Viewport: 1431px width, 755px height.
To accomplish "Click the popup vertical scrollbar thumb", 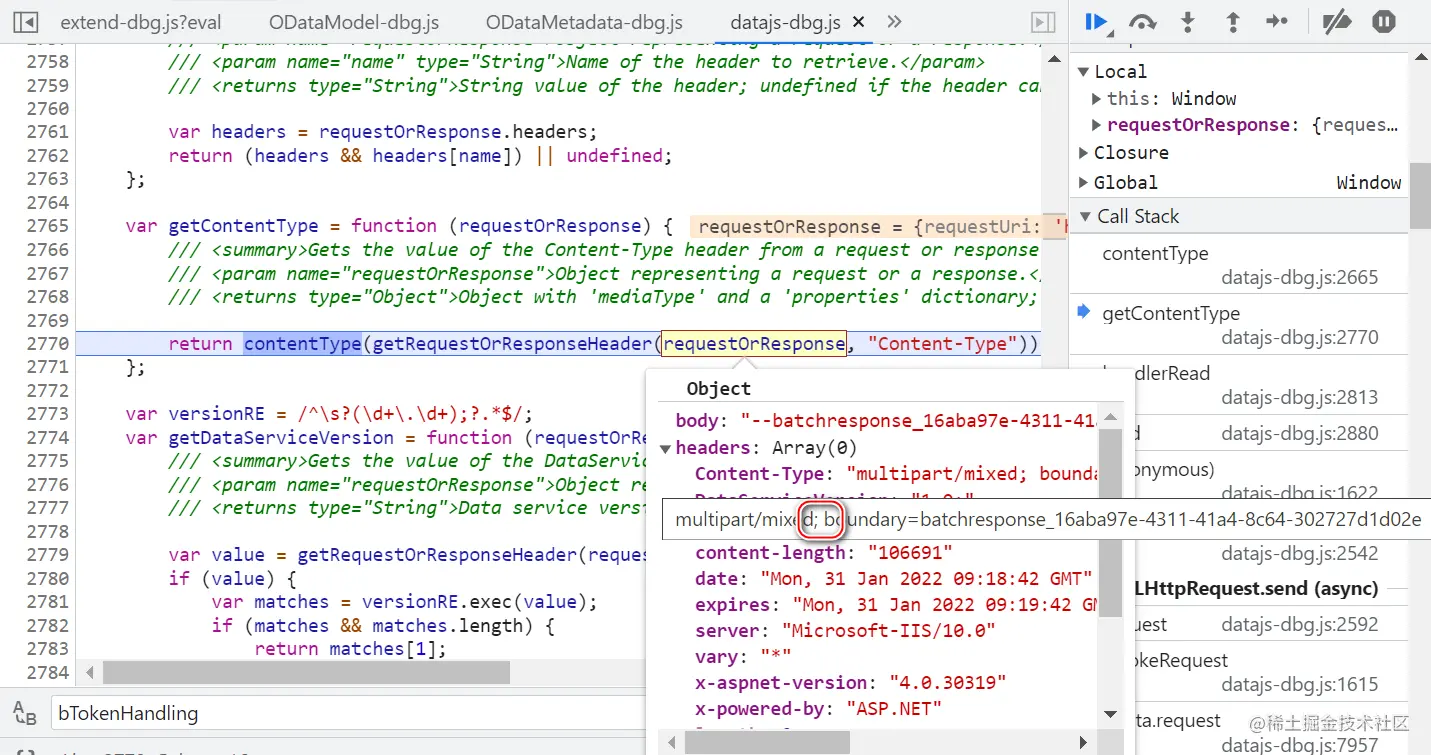I will [1109, 524].
